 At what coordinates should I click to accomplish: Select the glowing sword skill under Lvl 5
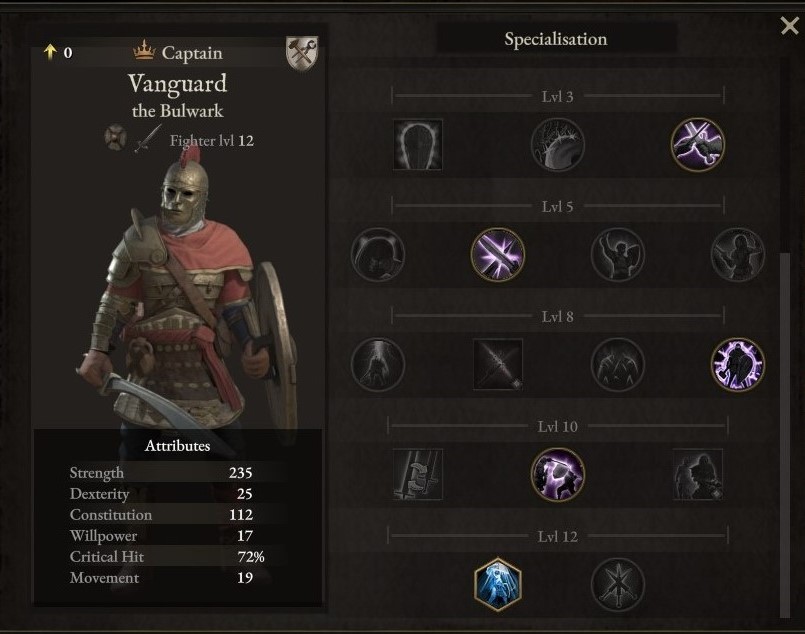pyautogui.click(x=497, y=255)
